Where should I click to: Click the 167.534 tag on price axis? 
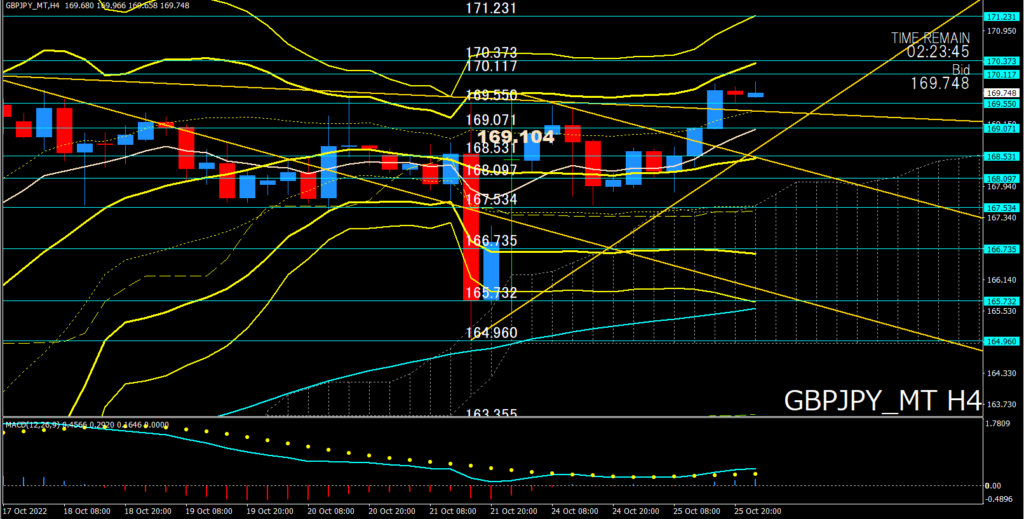click(x=1002, y=208)
